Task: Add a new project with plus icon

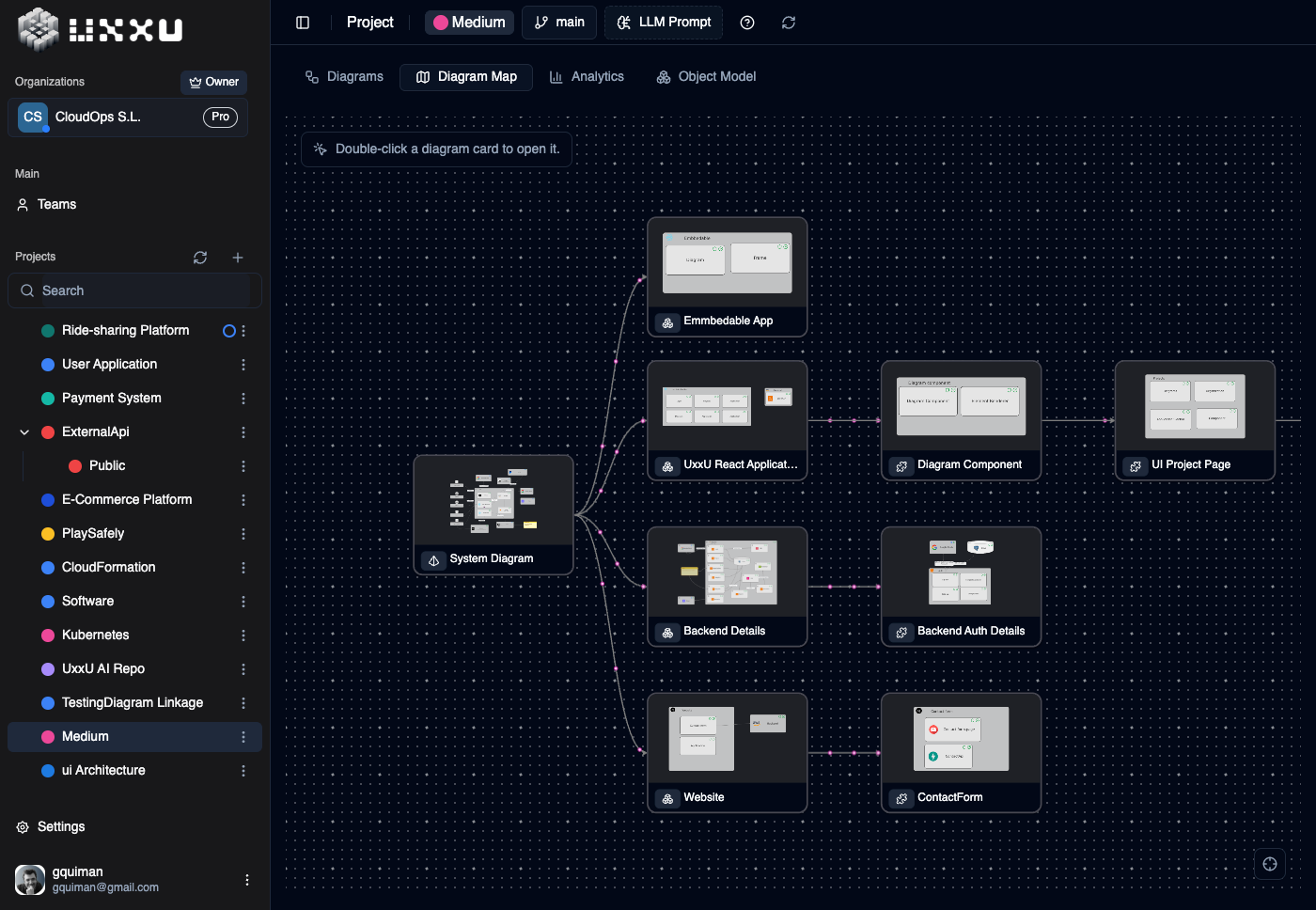Action: (x=238, y=258)
